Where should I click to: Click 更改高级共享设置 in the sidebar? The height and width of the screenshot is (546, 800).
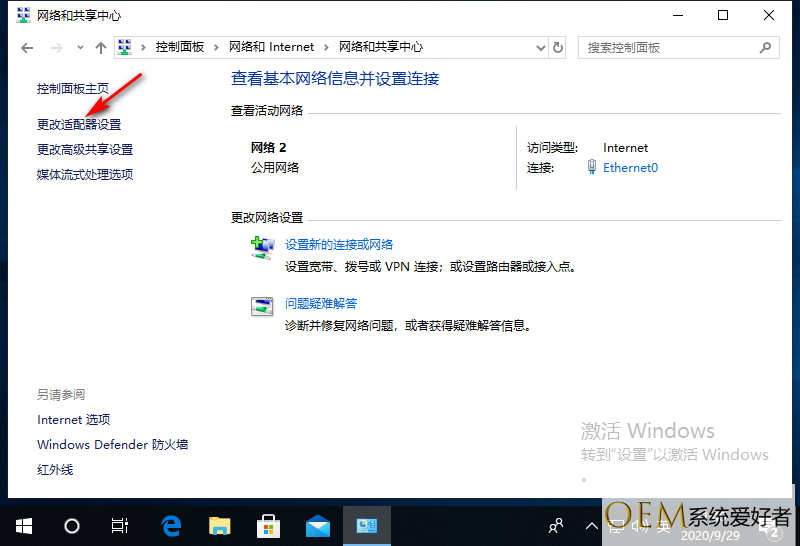tap(85, 150)
